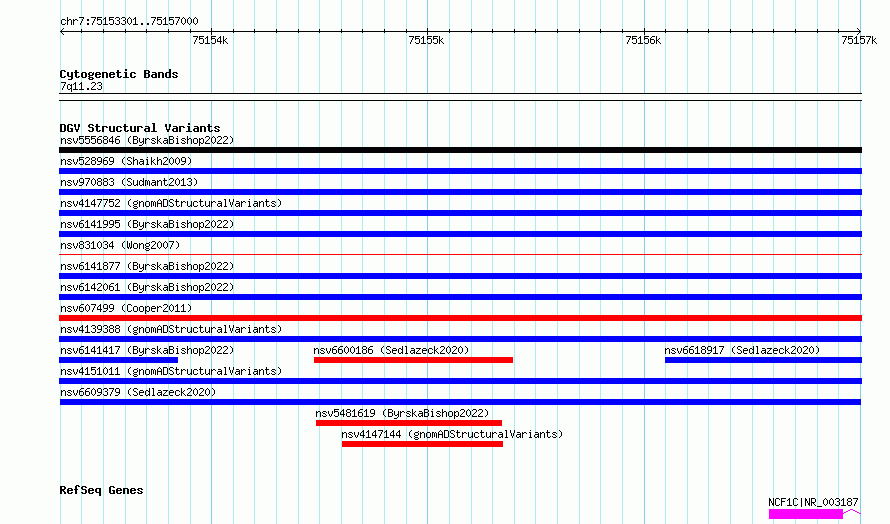Click nsv831034 (Wong2007) label
This screenshot has height=524, width=890.
click(x=120, y=245)
